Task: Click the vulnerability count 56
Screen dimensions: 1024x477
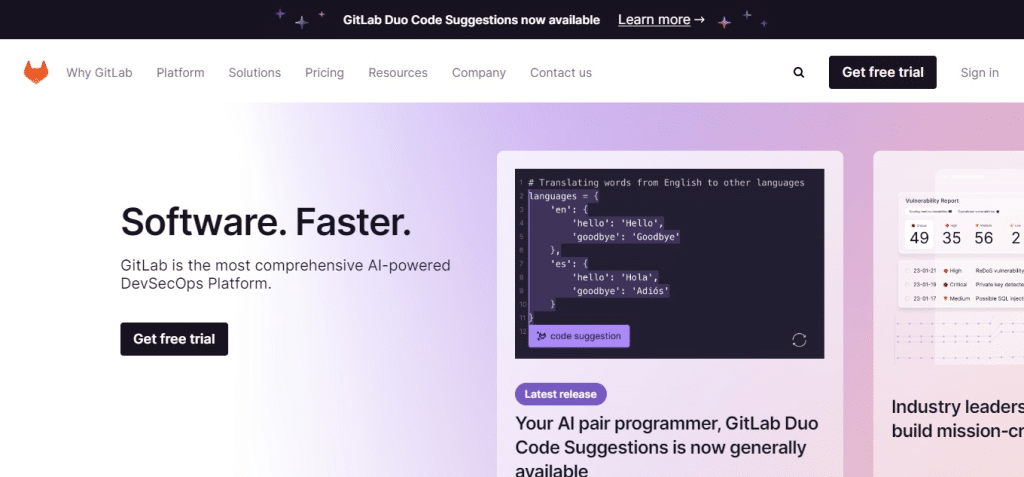Action: 984,238
